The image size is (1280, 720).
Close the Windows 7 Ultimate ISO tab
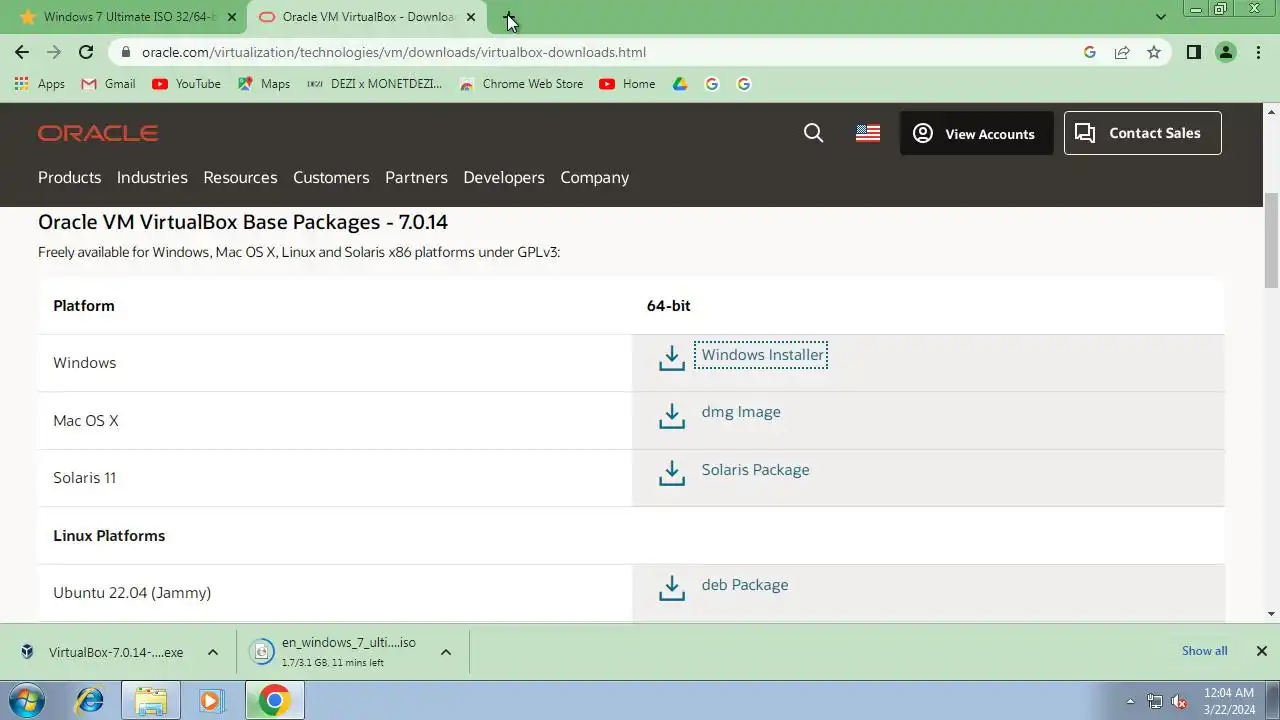232,17
